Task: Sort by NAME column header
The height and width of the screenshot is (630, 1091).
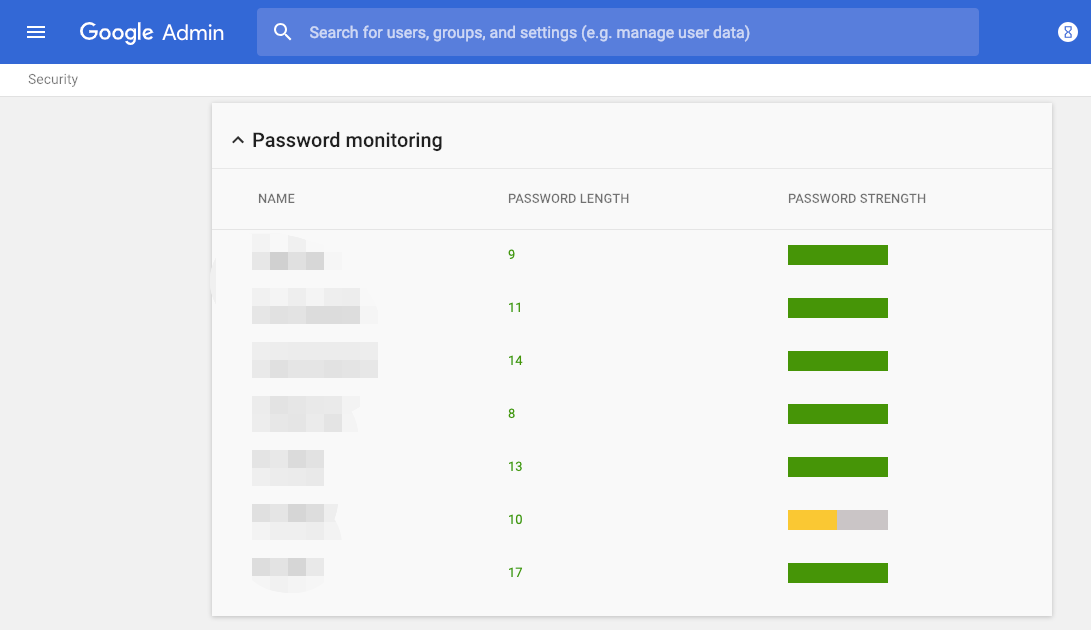Action: tap(276, 198)
